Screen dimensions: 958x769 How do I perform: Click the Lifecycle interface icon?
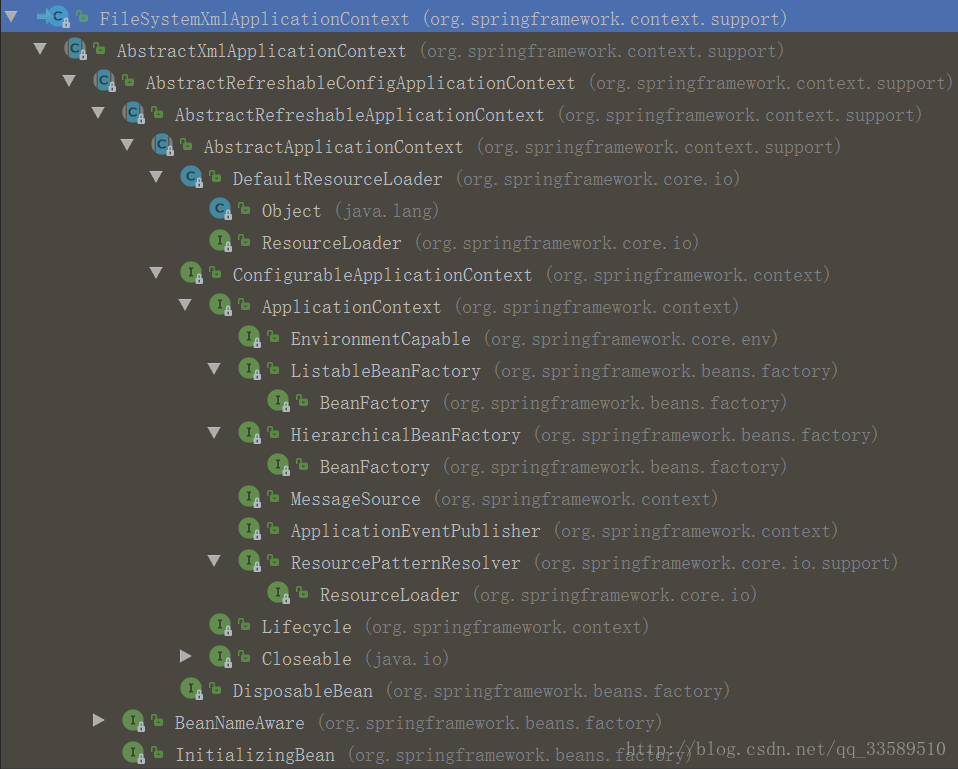point(221,625)
